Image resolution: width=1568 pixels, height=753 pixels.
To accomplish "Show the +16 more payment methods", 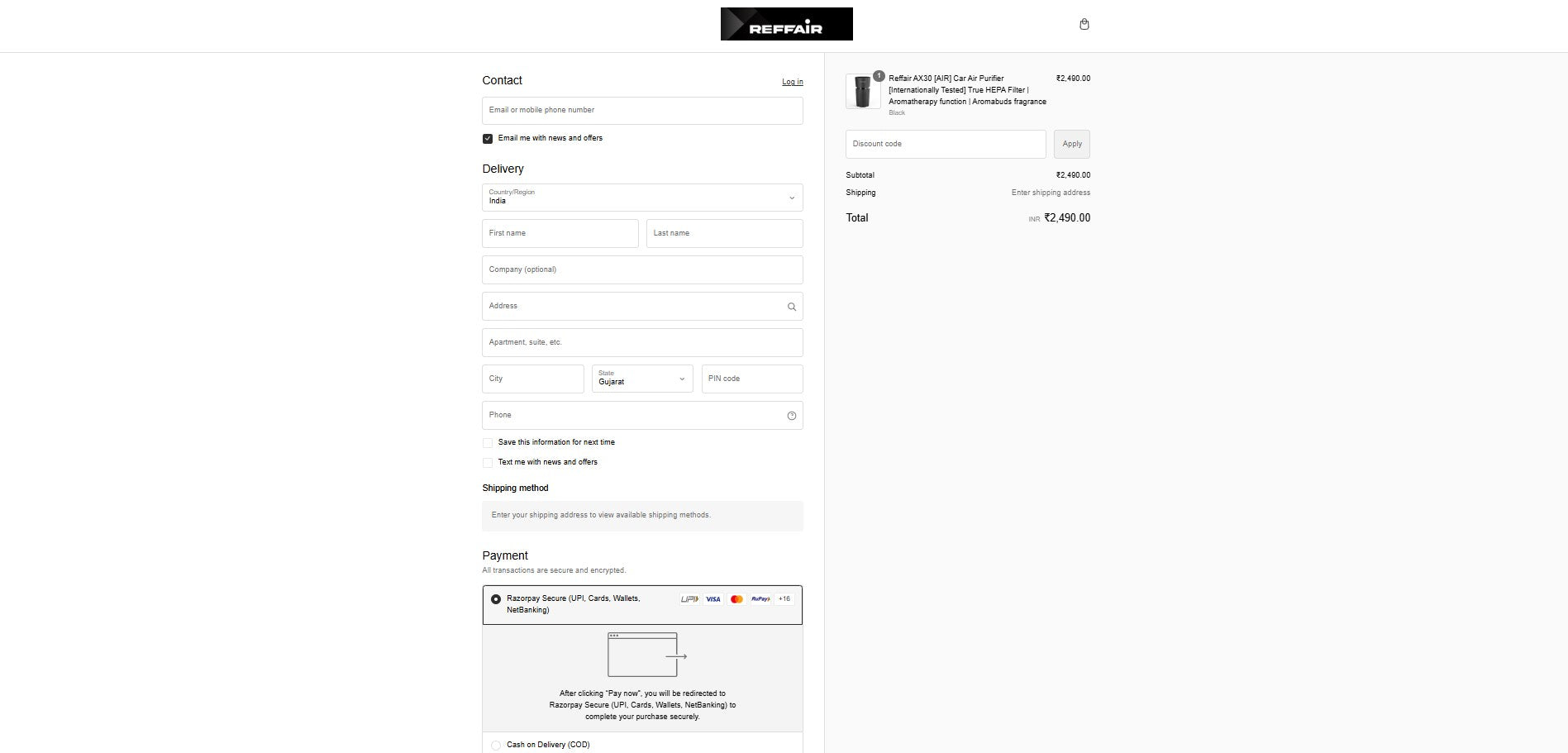I will (x=784, y=599).
